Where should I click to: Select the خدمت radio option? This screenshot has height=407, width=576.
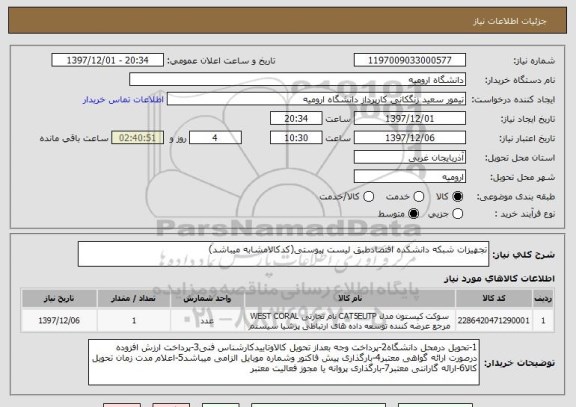click(418, 197)
